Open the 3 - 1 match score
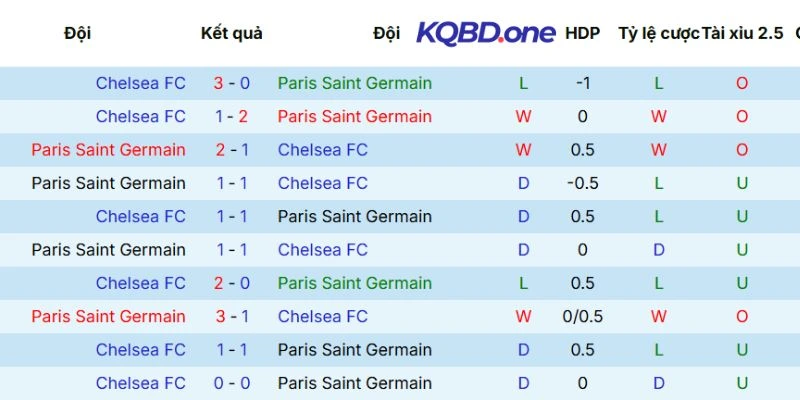The height and width of the screenshot is (400, 800). point(231,316)
